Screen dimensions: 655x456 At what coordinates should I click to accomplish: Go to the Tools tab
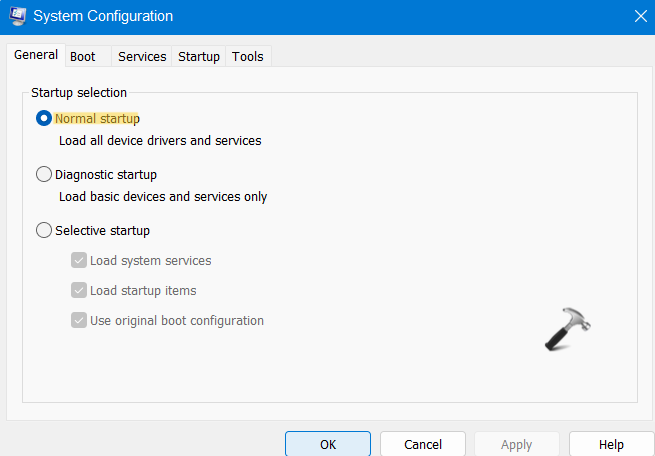pyautogui.click(x=248, y=57)
